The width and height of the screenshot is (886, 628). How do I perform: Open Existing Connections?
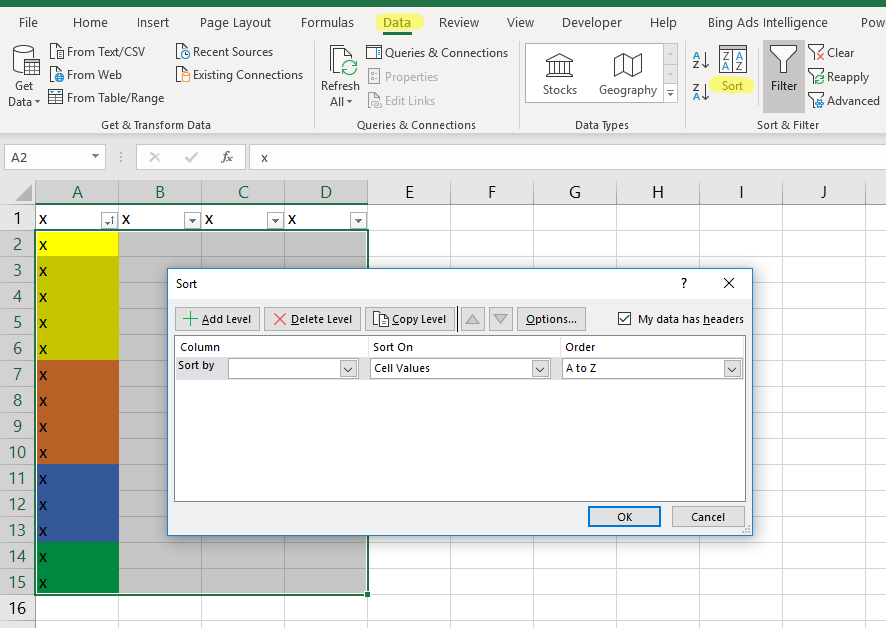[239, 75]
